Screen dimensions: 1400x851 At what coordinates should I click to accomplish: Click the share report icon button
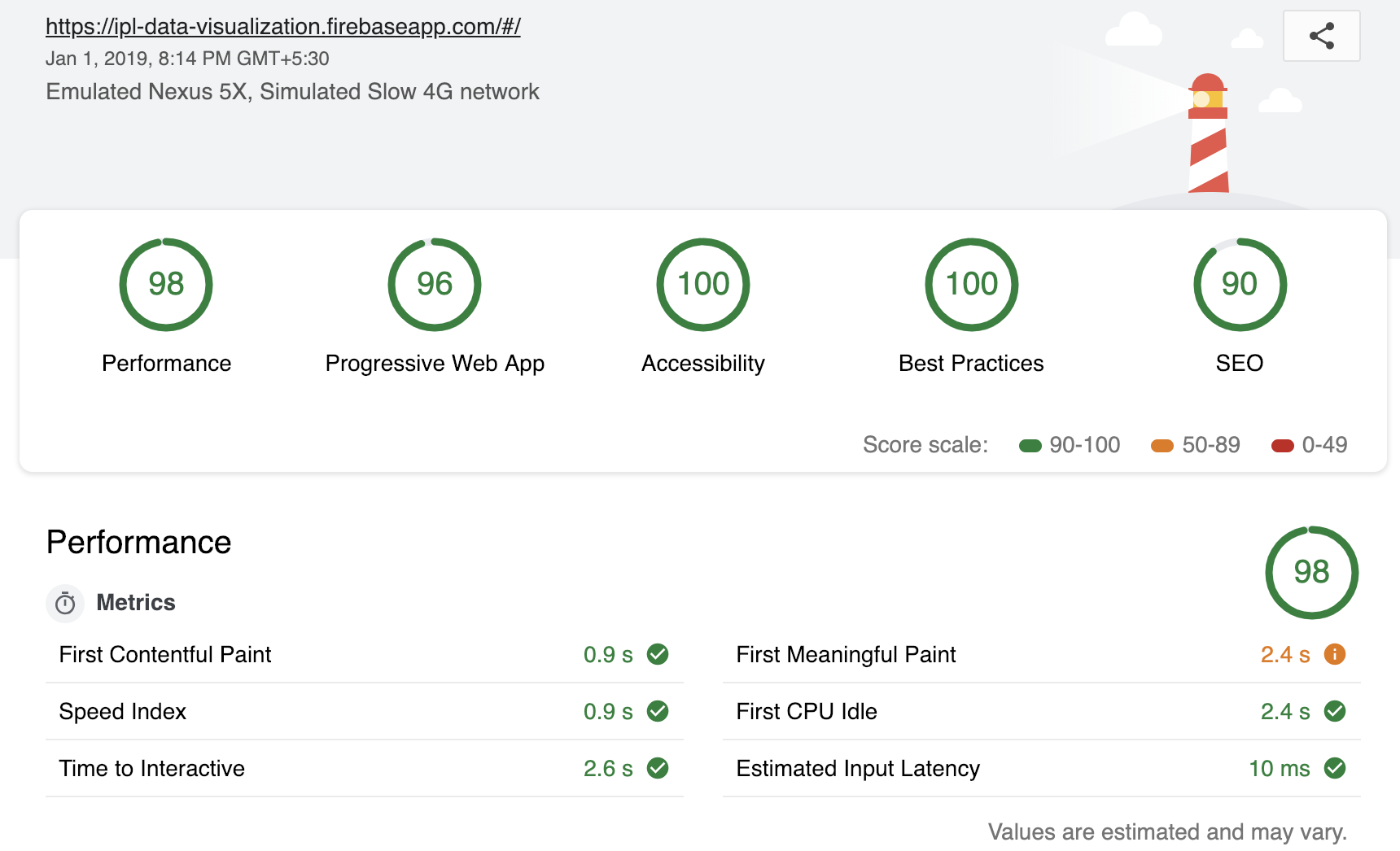(x=1321, y=36)
